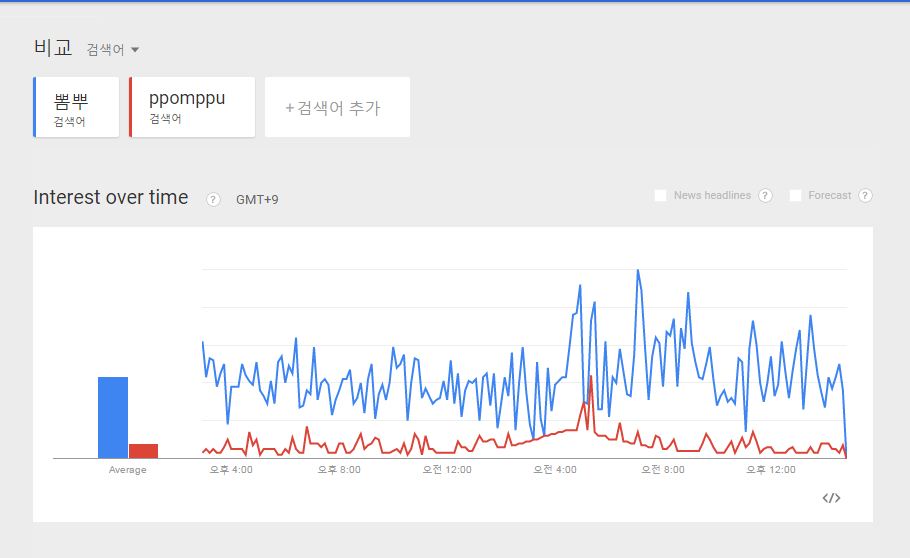
Task: Click the blue line's tallest peak
Action: click(x=638, y=270)
